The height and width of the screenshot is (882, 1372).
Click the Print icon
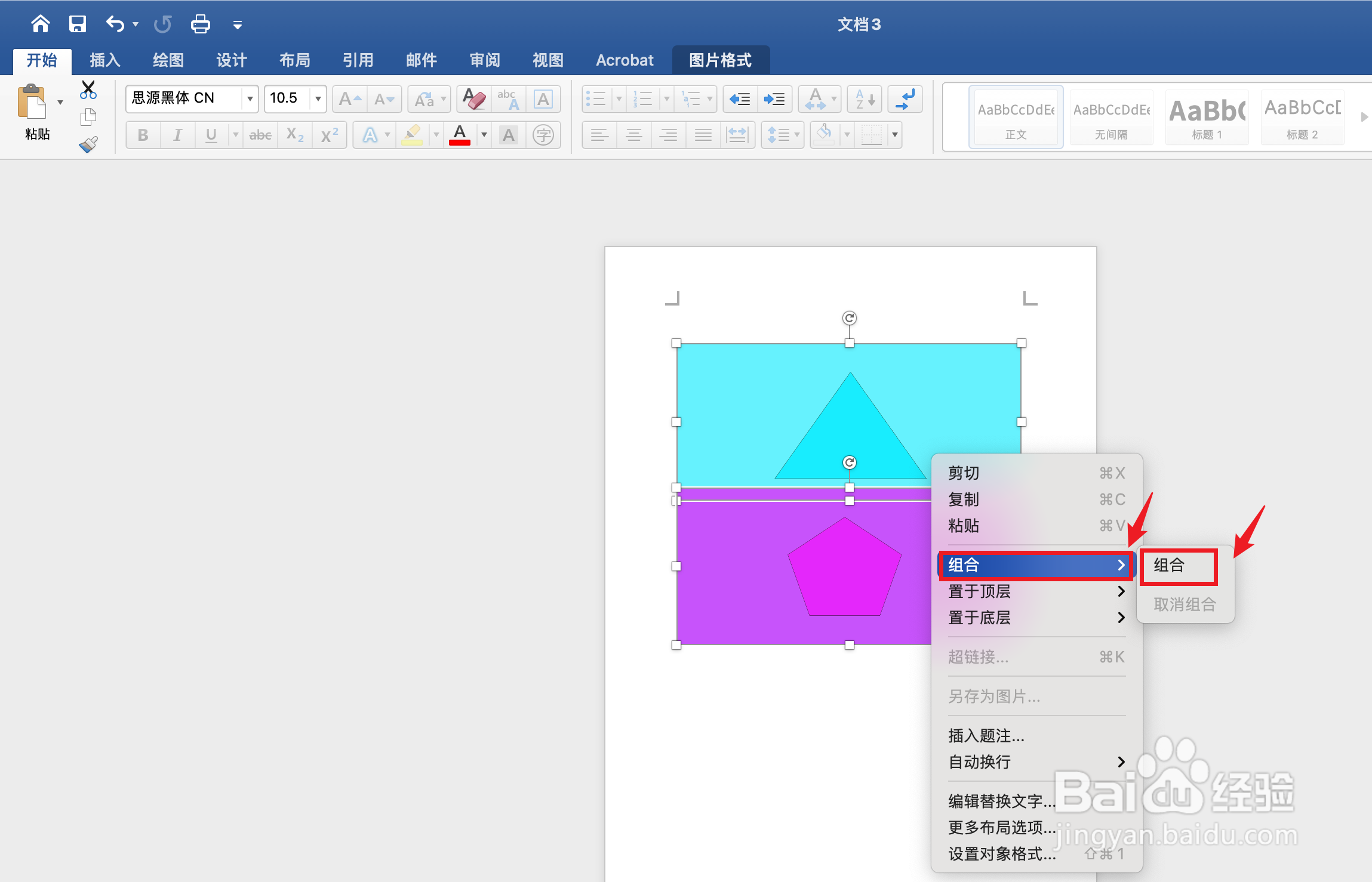click(x=200, y=24)
